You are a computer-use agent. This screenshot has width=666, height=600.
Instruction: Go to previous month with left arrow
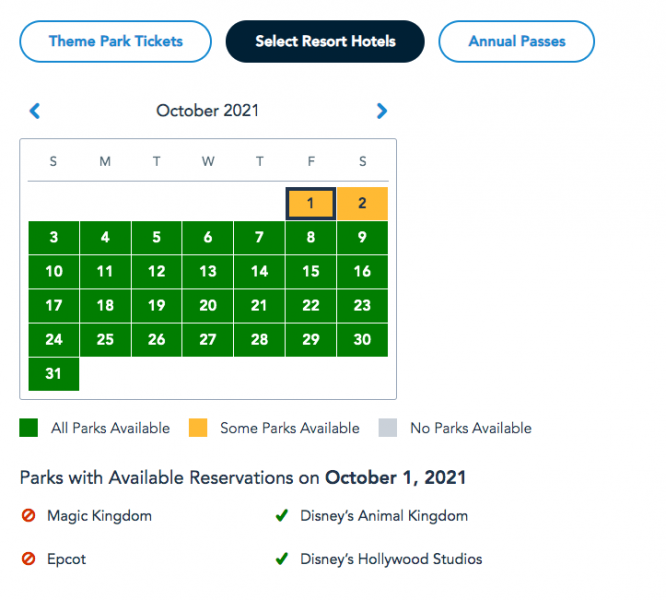click(35, 111)
